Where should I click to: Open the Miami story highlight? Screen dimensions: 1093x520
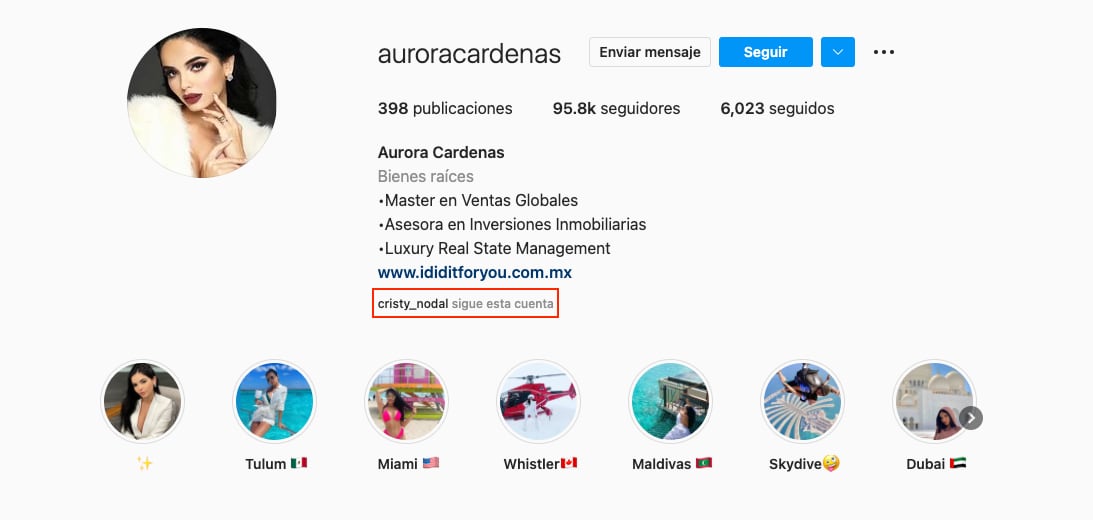pyautogui.click(x=406, y=402)
